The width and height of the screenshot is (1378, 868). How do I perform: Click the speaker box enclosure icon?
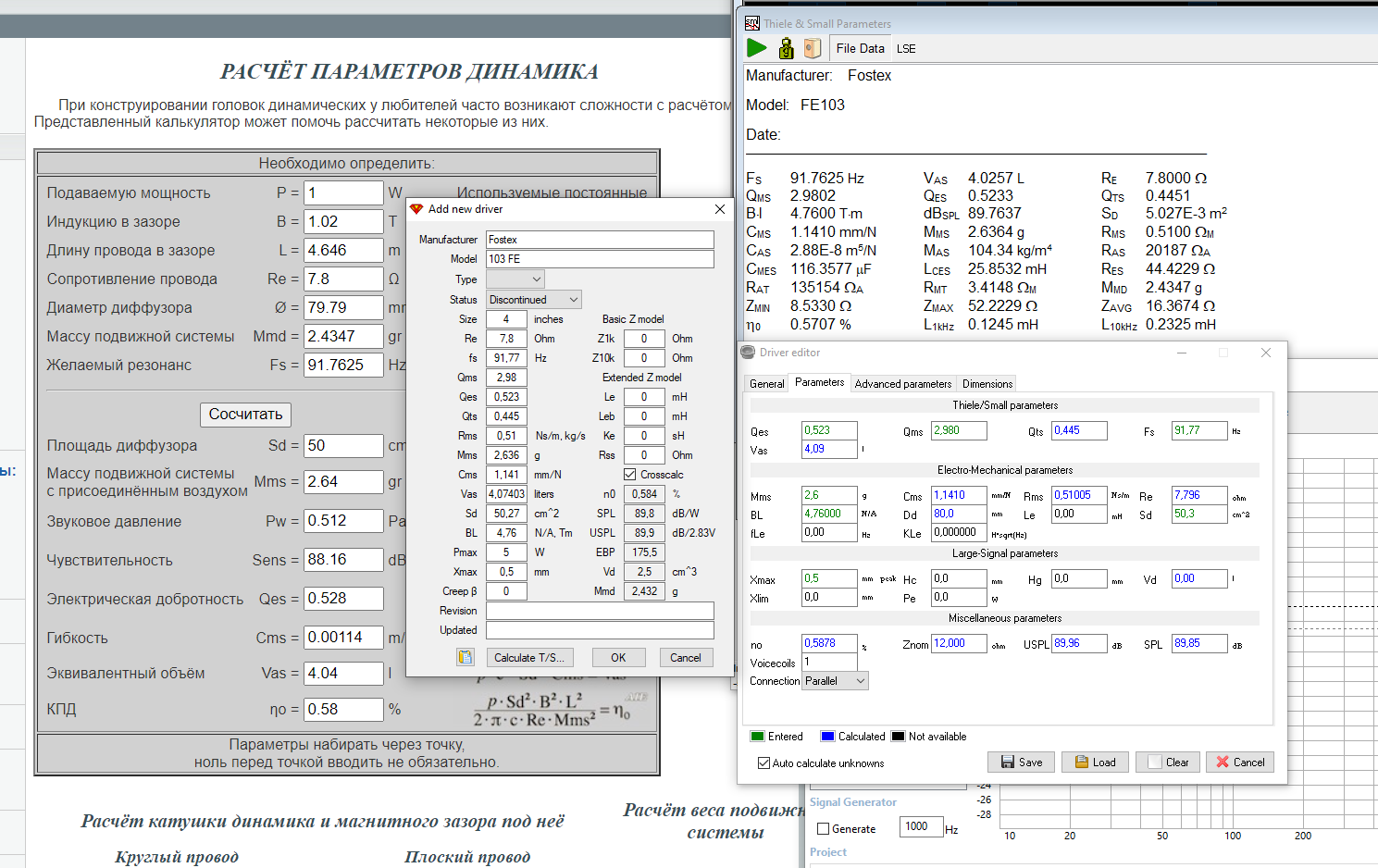813,48
